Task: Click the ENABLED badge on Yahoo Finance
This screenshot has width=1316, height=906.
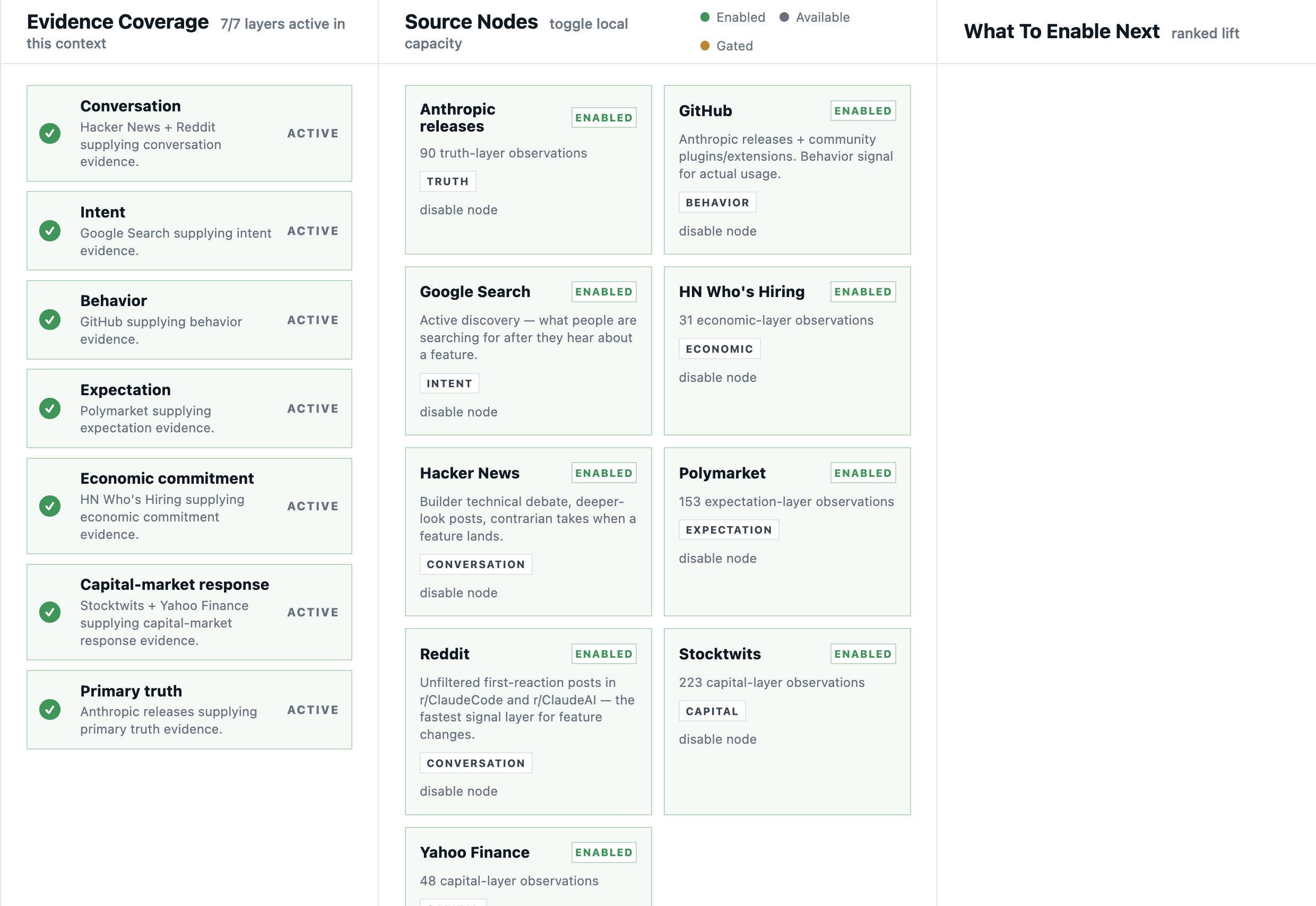Action: [604, 852]
